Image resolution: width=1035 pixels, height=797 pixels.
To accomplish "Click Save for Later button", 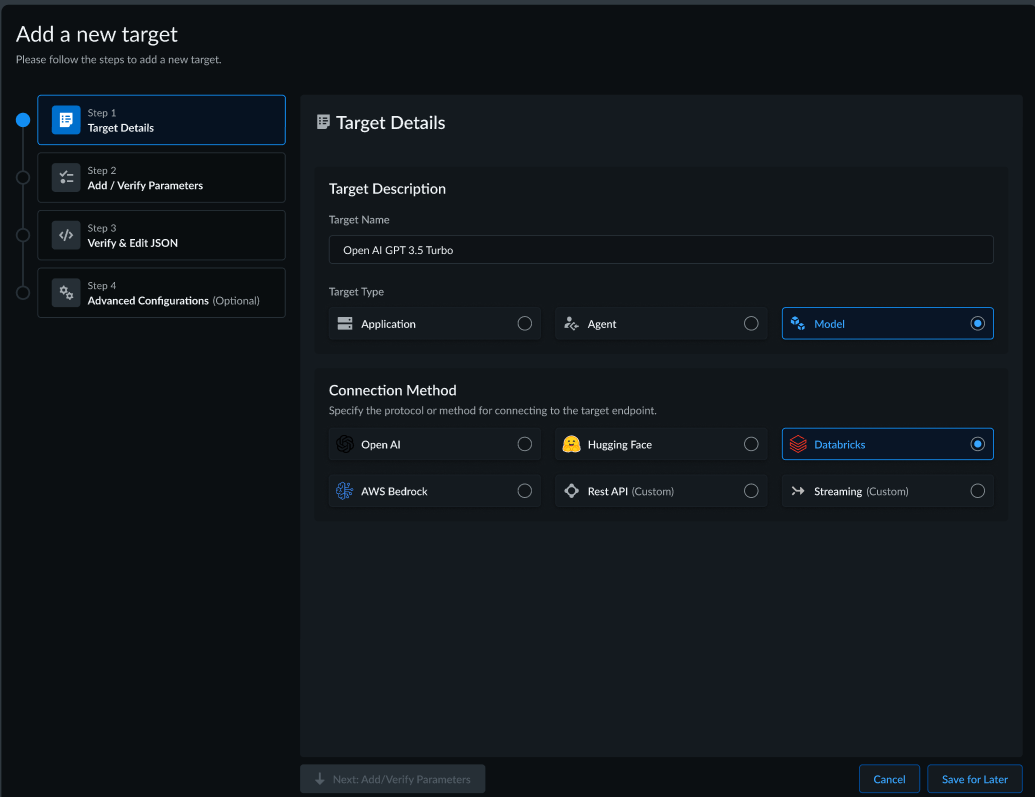I will 974,779.
